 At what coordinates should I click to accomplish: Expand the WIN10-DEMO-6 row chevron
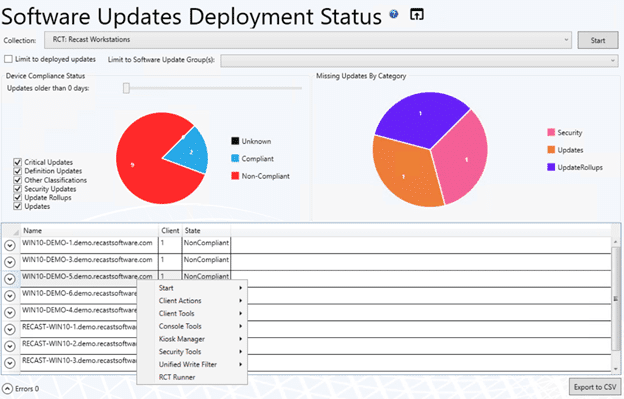click(10, 296)
